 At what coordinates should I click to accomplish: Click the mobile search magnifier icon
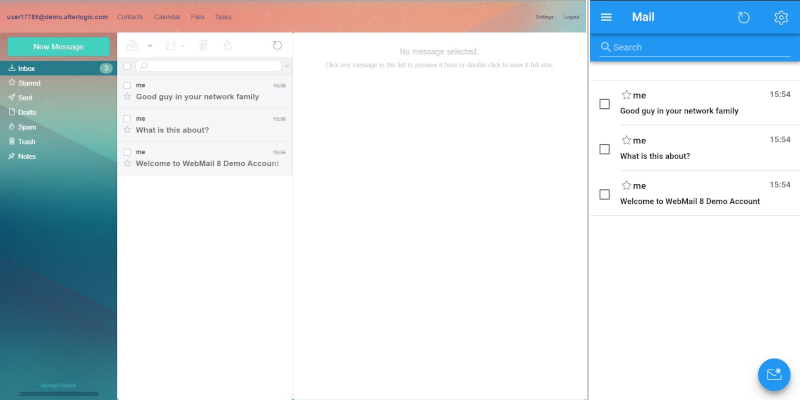[x=606, y=47]
